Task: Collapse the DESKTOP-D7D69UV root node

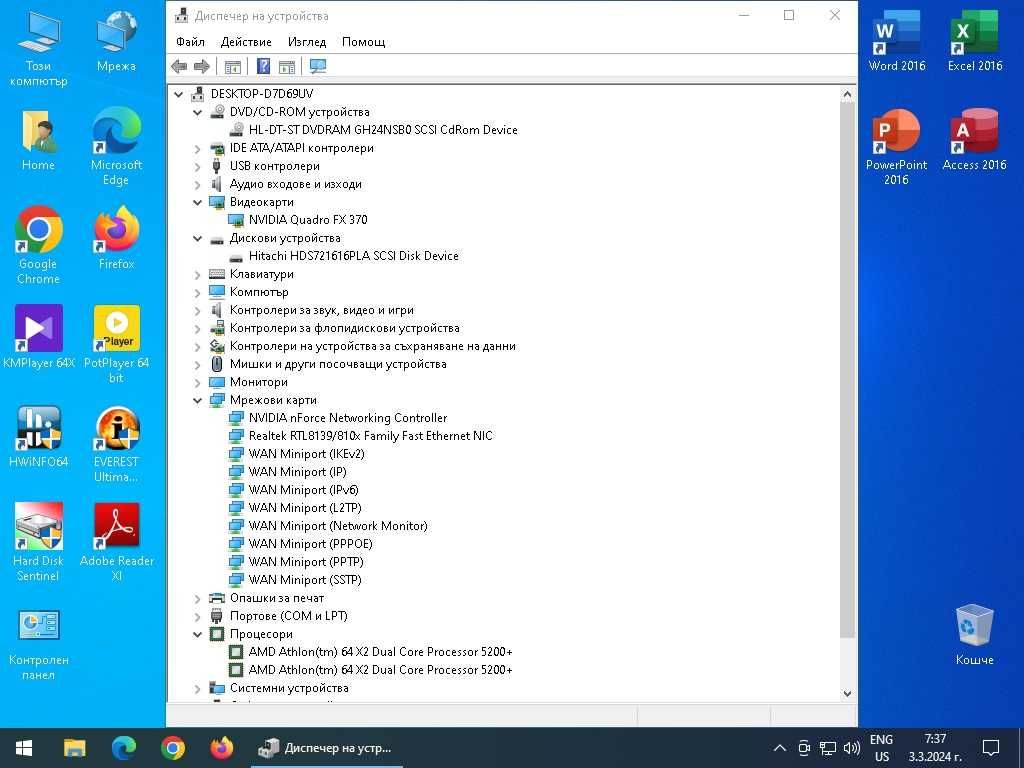Action: (178, 94)
